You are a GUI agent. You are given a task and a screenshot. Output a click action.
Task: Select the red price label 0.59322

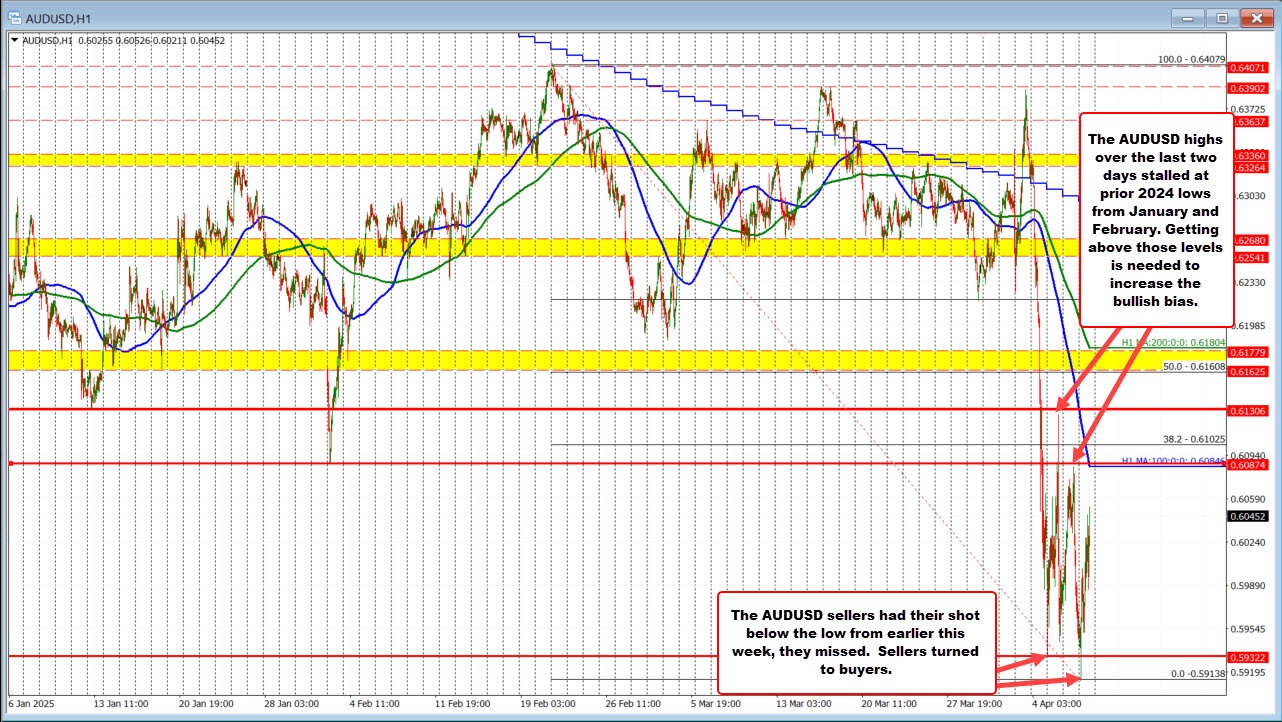tap(1251, 657)
